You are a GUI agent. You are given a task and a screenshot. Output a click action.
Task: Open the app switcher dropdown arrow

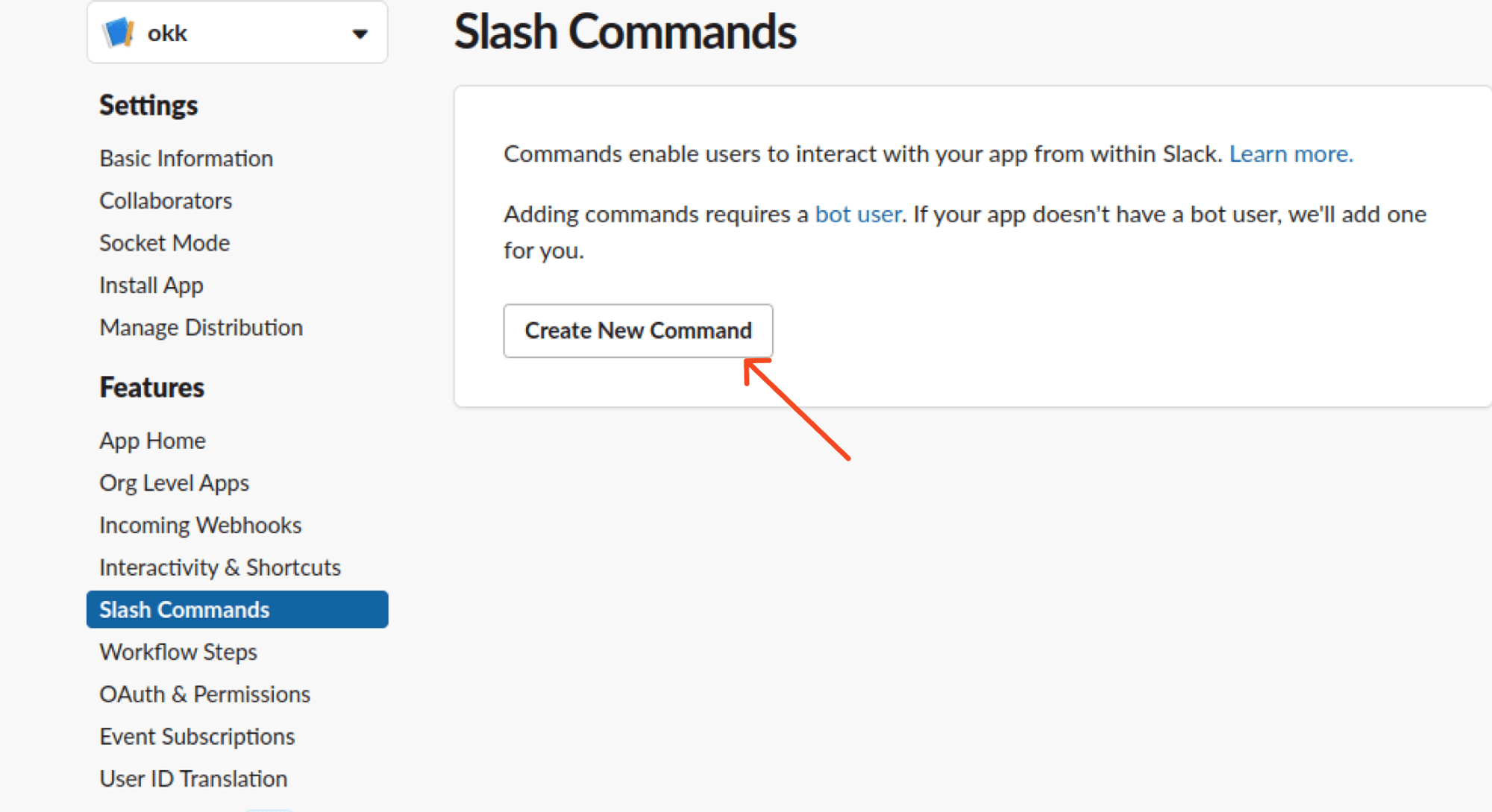[x=361, y=34]
